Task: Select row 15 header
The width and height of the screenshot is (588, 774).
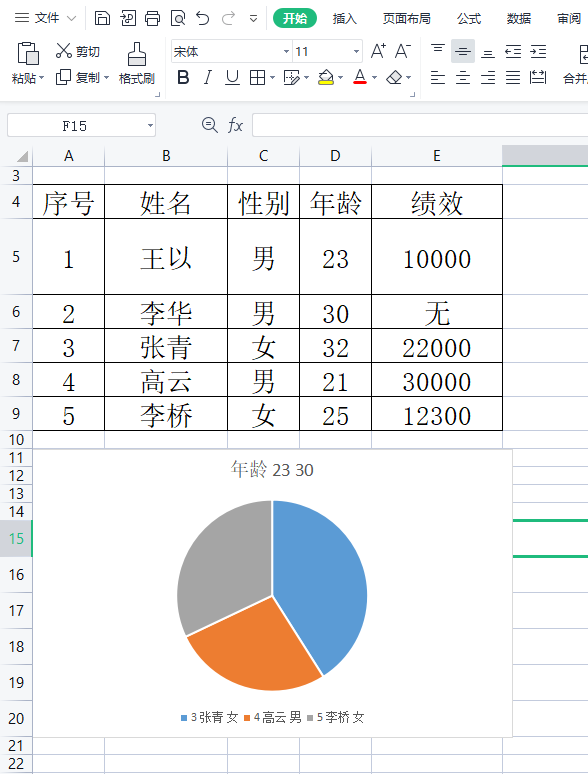Action: pos(16,538)
